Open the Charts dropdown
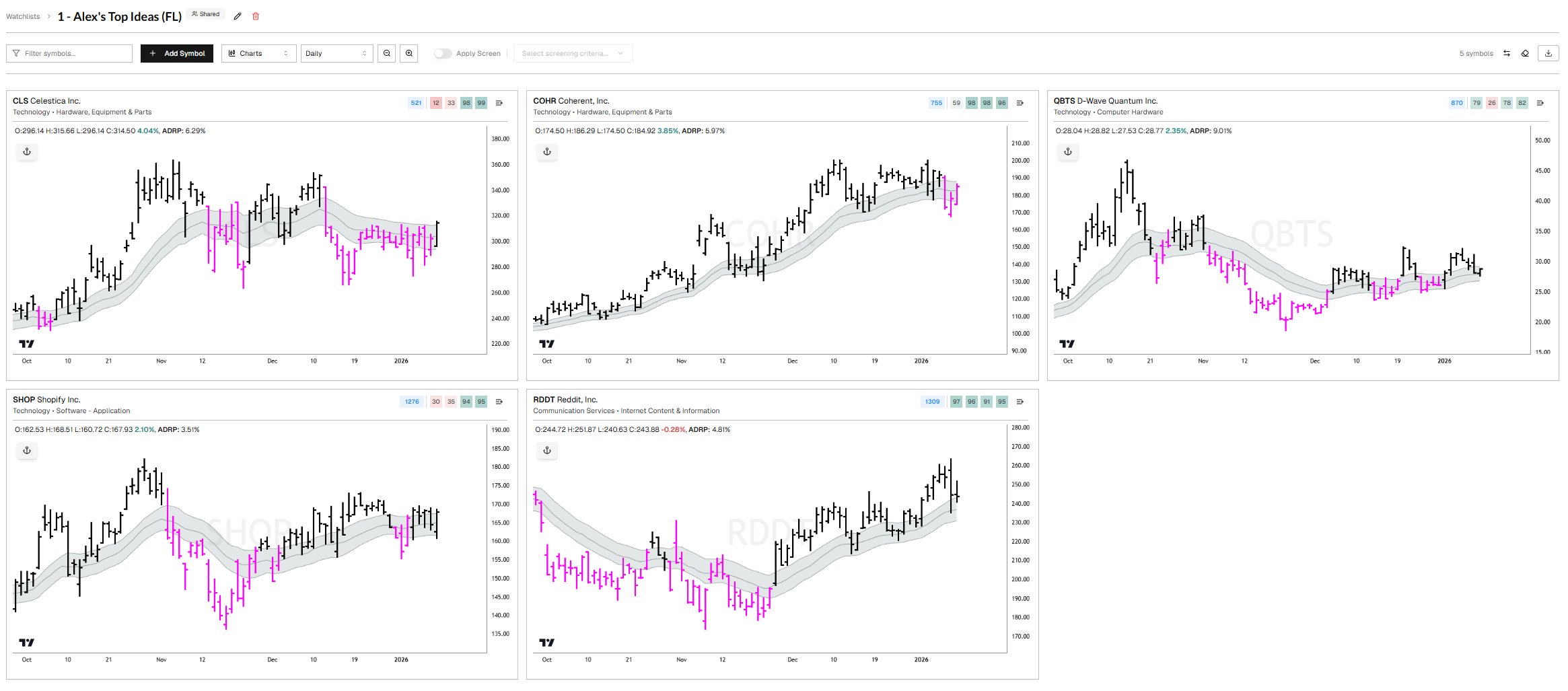Image resolution: width=1568 pixels, height=691 pixels. [258, 53]
